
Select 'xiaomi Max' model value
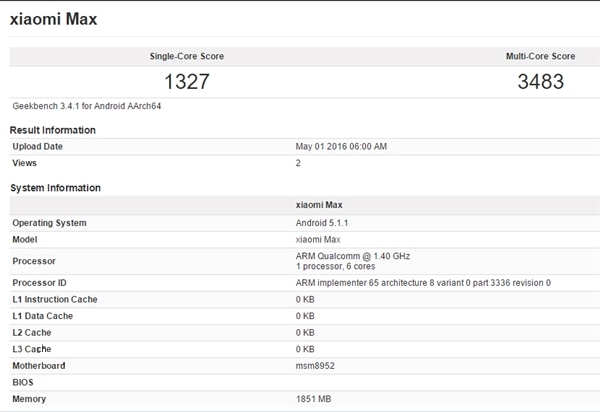(x=318, y=239)
